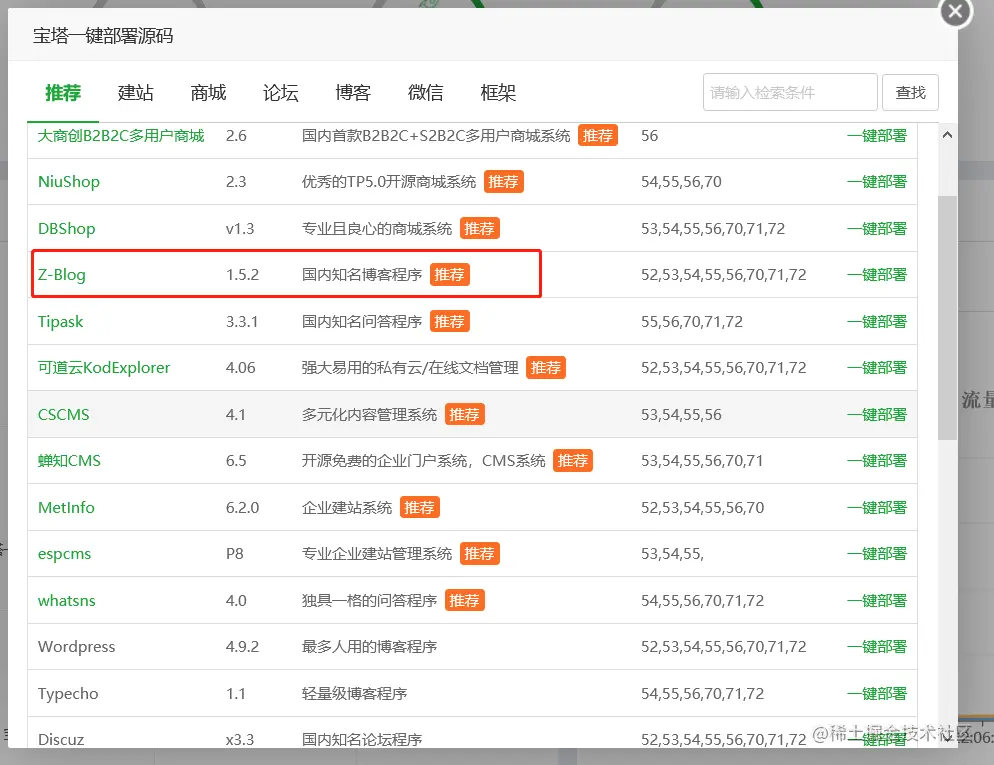Viewport: 994px width, 765px height.
Task: Switch to the 推荐 tab
Action: tap(63, 93)
